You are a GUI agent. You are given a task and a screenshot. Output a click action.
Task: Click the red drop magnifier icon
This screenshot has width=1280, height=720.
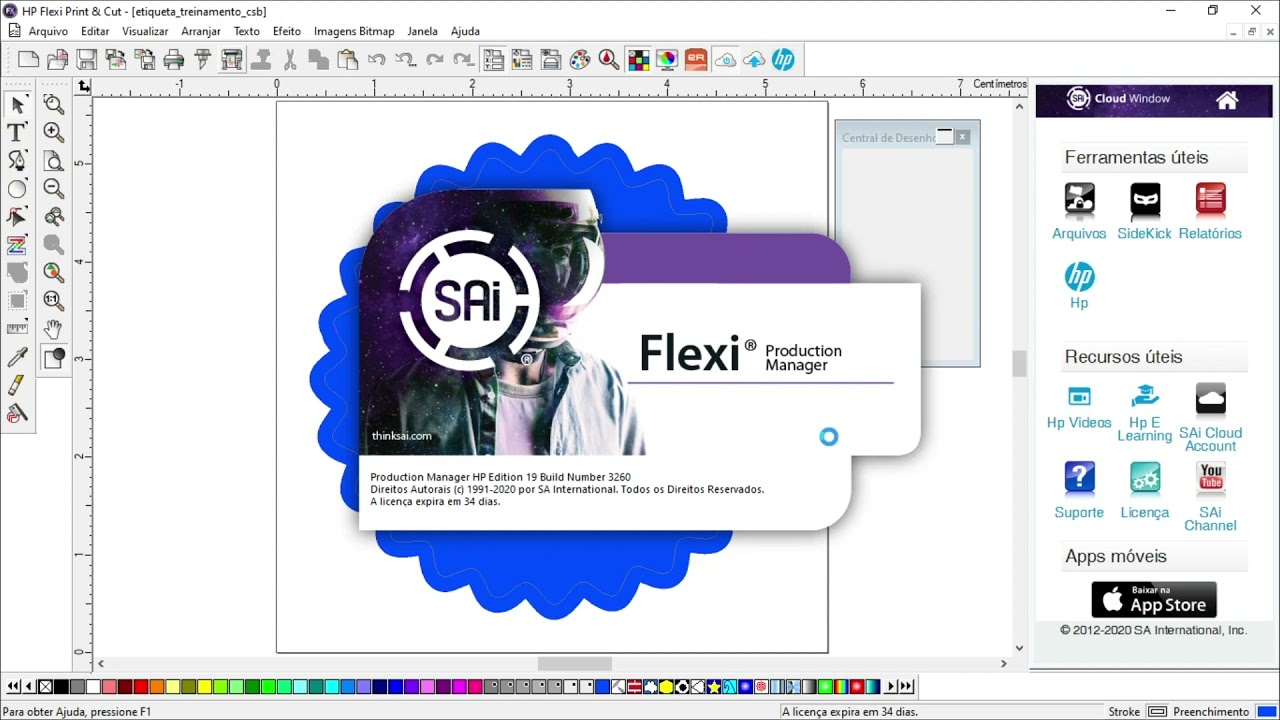[x=609, y=60]
